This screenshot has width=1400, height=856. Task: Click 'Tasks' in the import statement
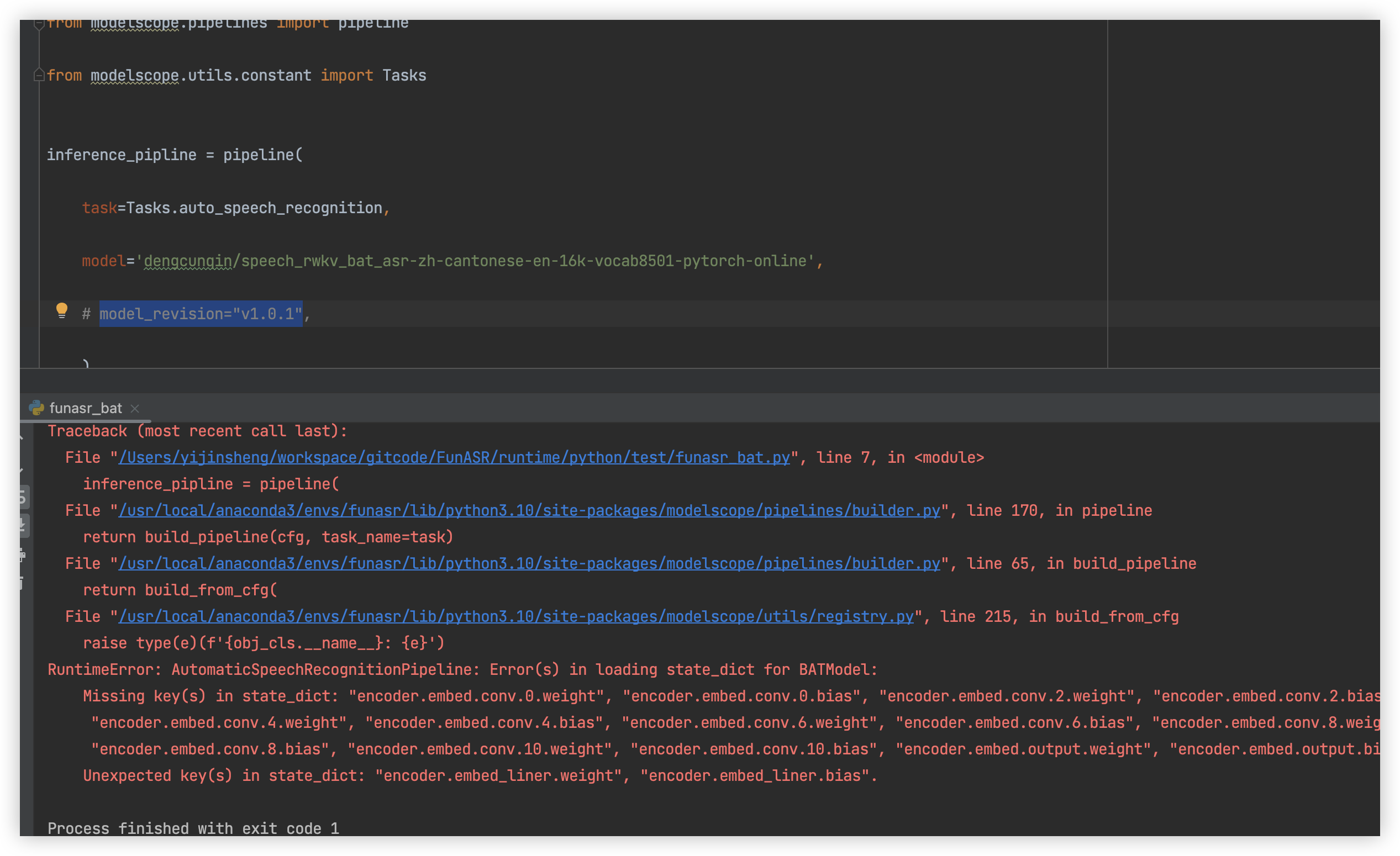404,76
